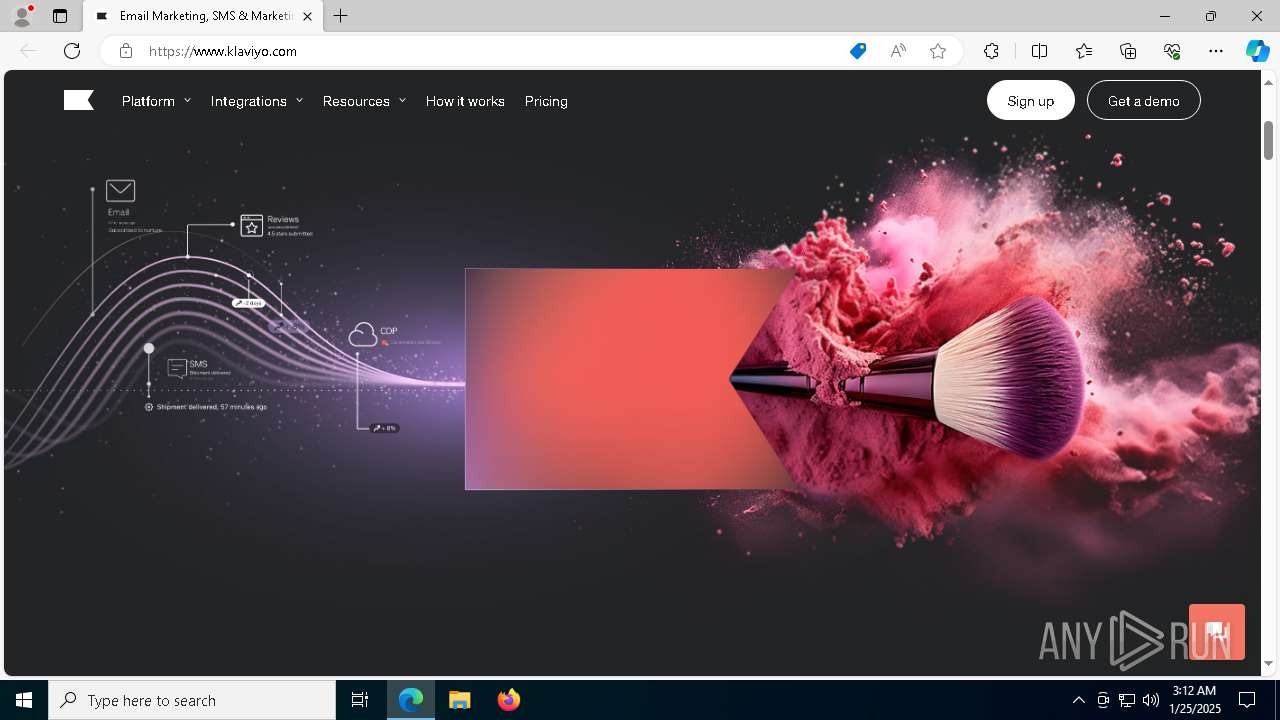Go back to the previous page
This screenshot has width=1280, height=720.
(x=28, y=51)
